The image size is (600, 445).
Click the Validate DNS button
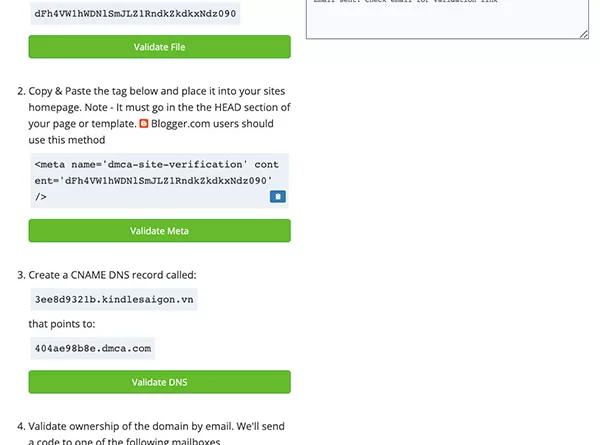click(160, 382)
